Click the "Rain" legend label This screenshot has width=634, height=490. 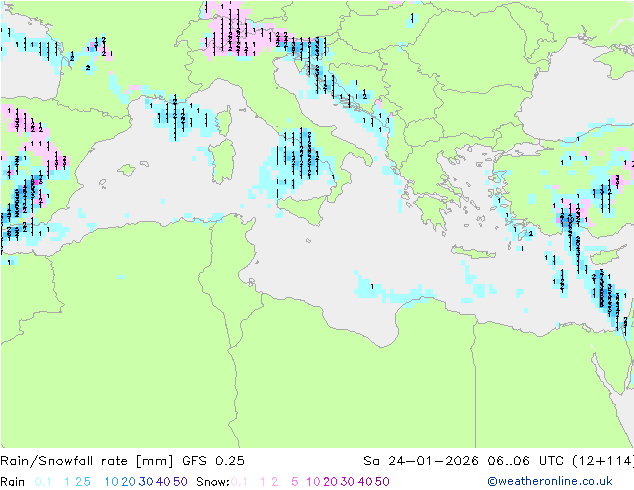coord(13,482)
